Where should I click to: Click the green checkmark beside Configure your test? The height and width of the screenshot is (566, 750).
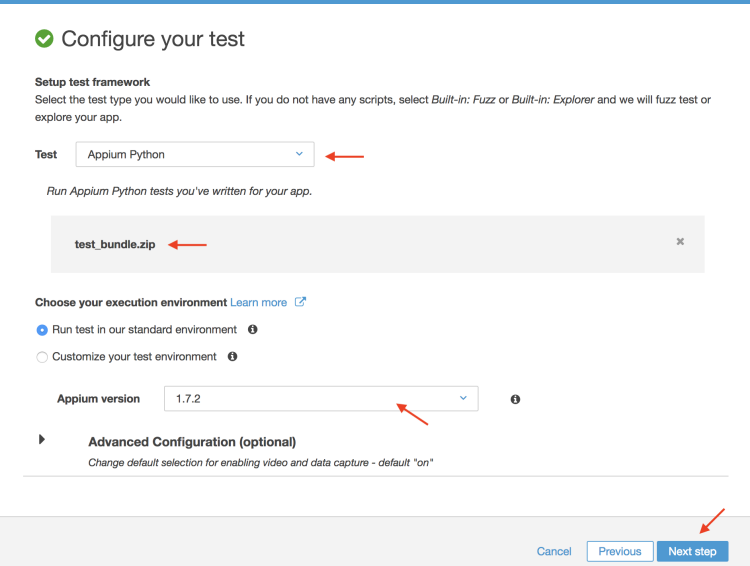(x=44, y=39)
